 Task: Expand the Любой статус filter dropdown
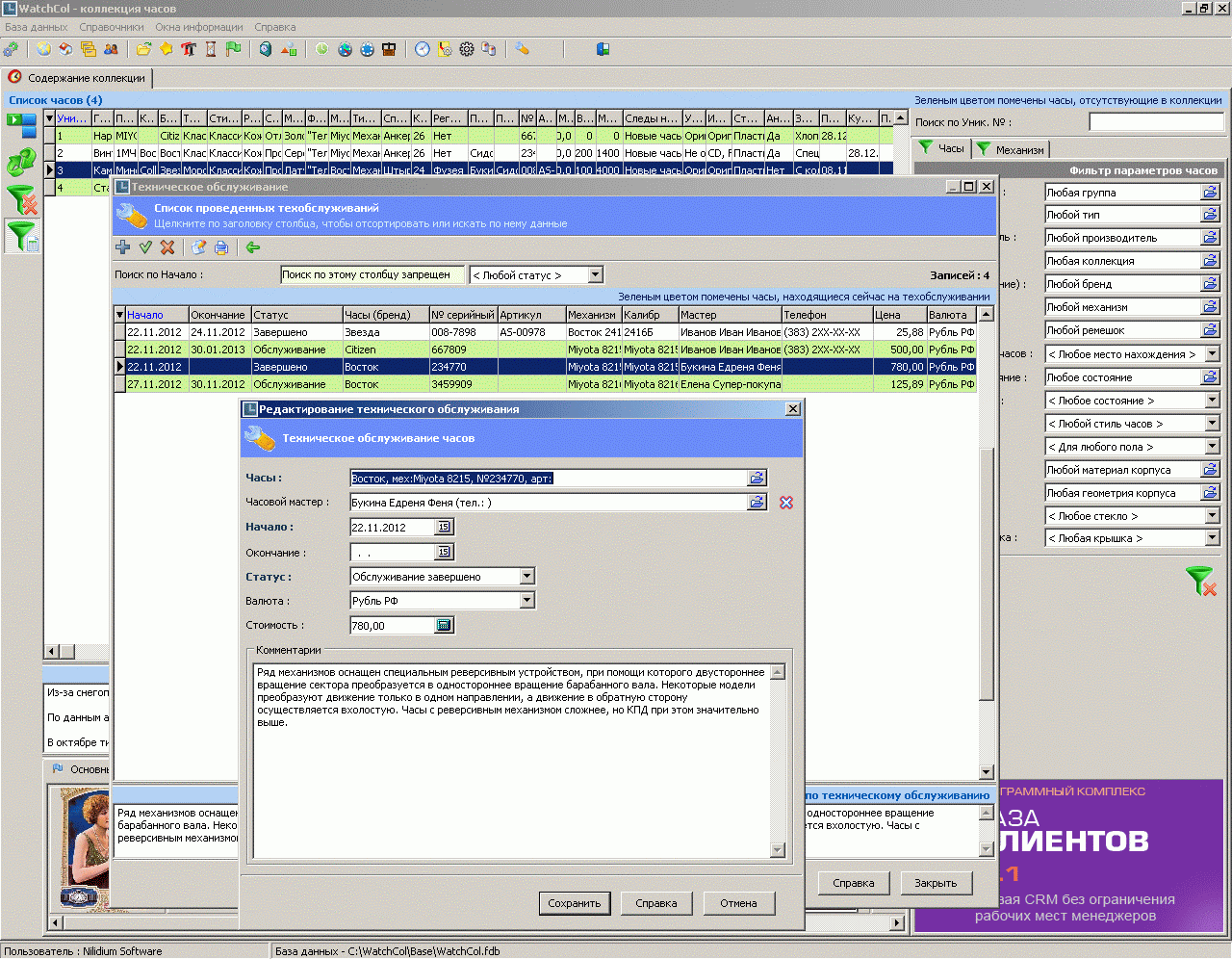(595, 275)
